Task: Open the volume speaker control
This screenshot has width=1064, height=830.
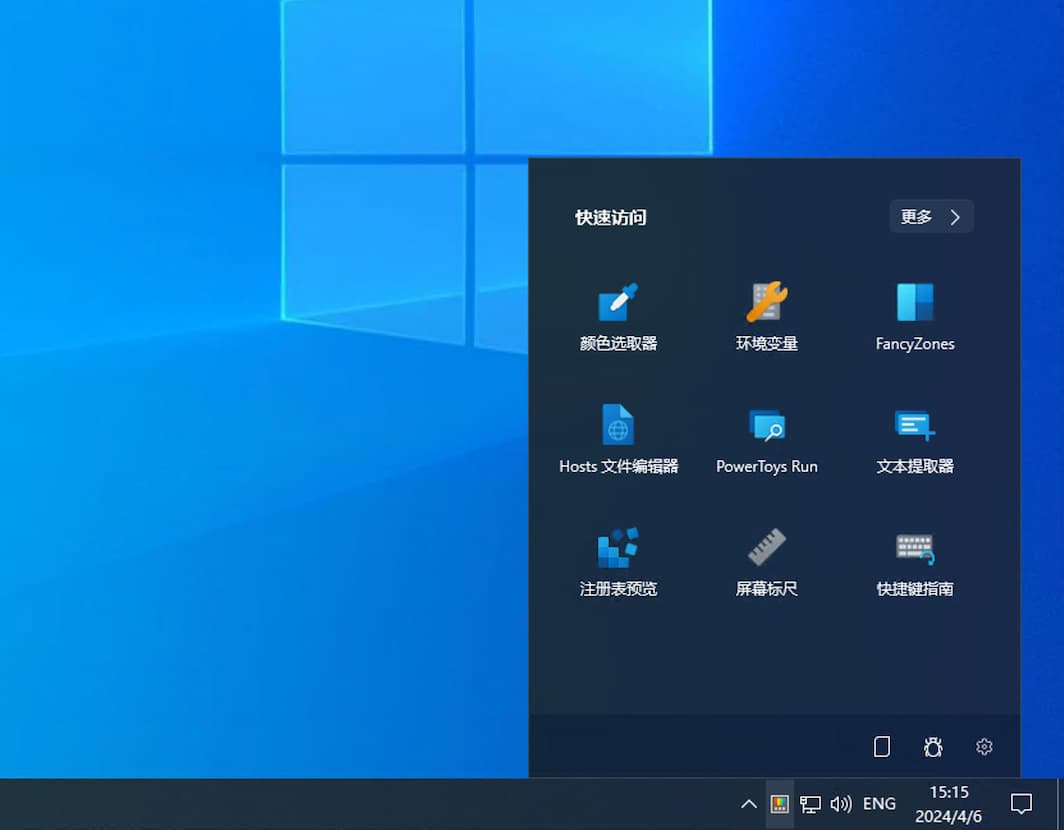Action: click(841, 804)
